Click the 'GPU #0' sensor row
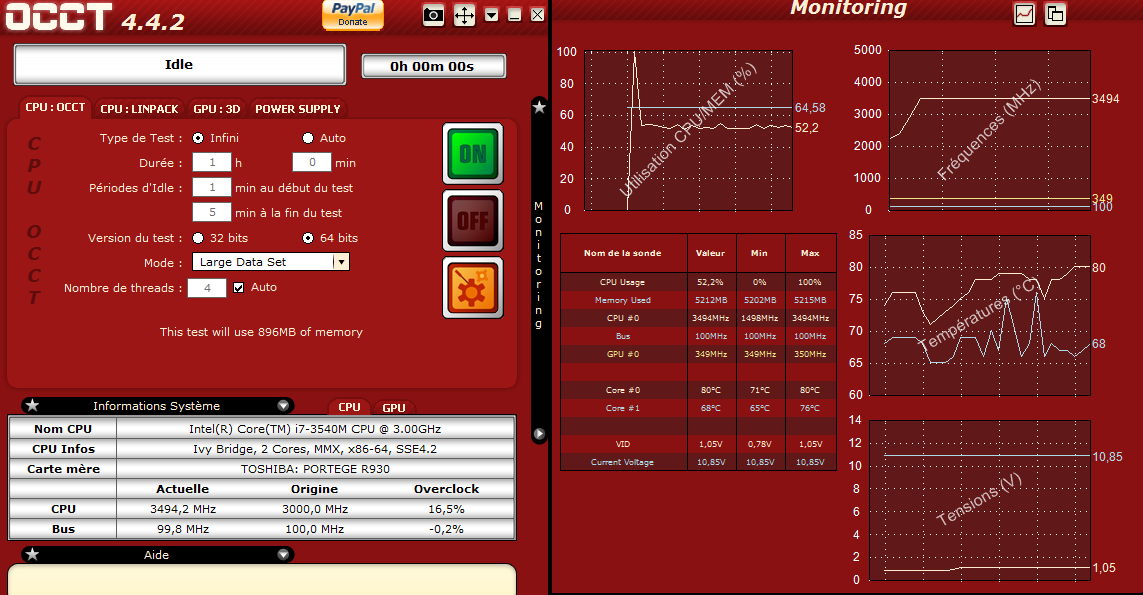The image size is (1143, 595). [698, 354]
